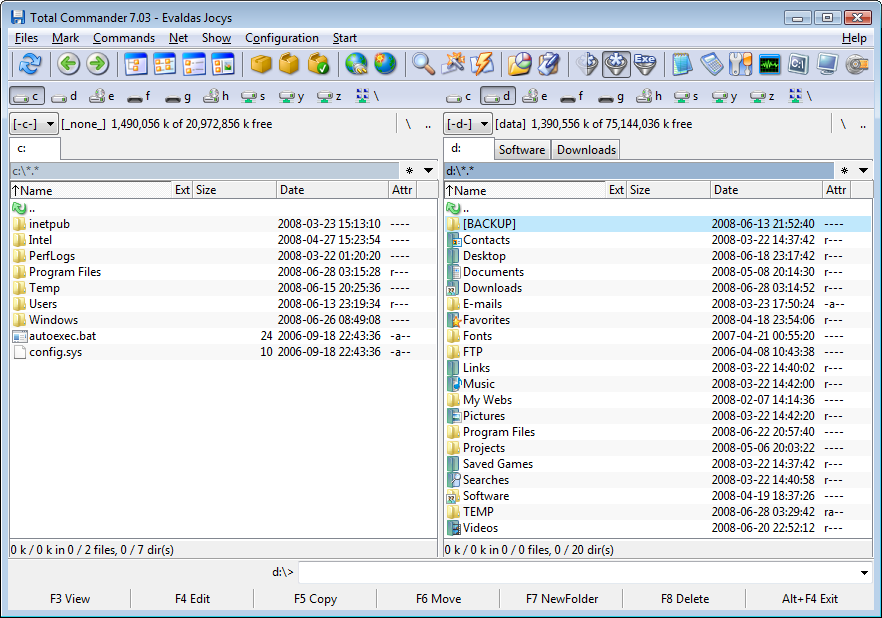882x618 pixels.
Task: Switch right panel to drive h
Action: click(649, 96)
